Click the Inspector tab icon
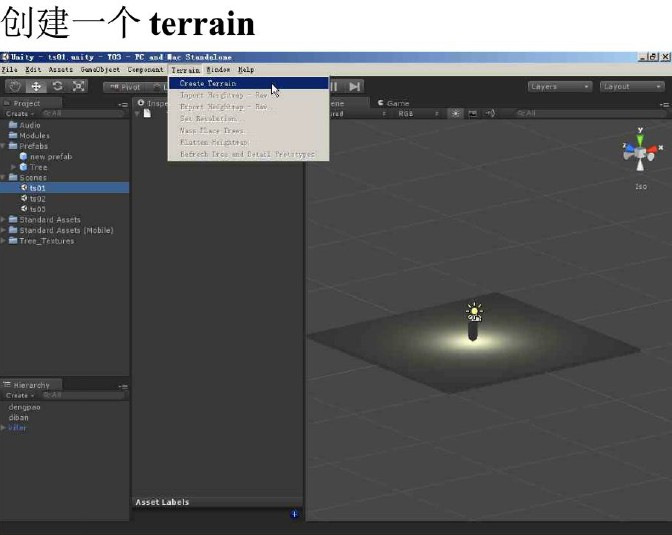 point(141,103)
